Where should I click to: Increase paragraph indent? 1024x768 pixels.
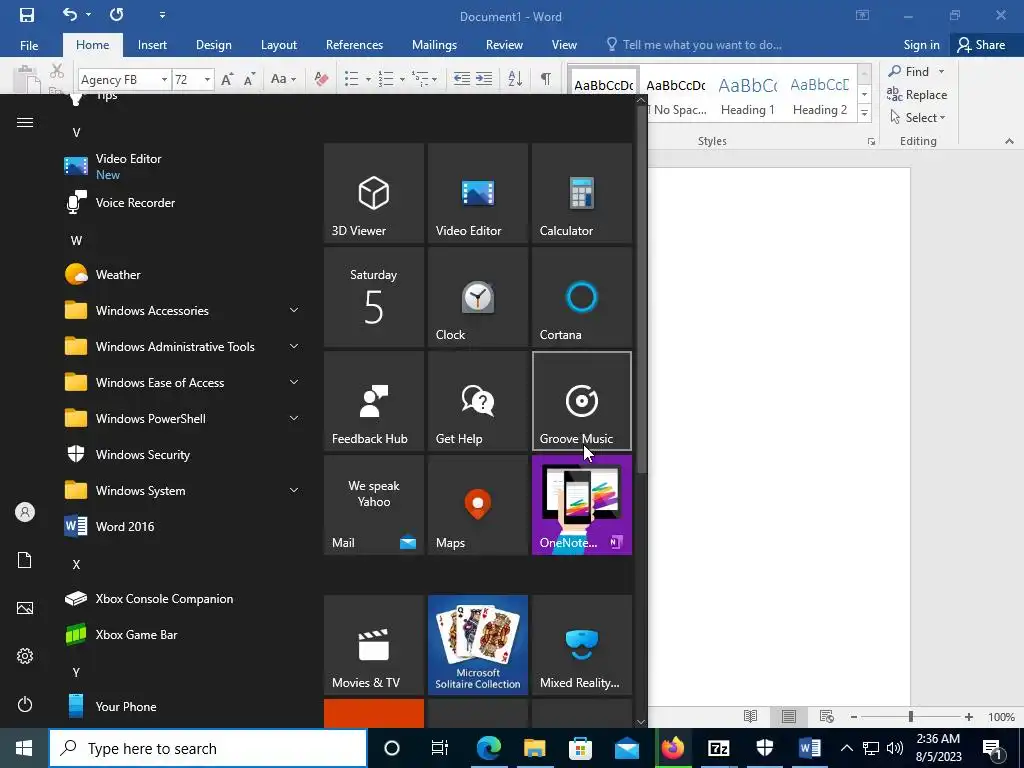coord(484,79)
